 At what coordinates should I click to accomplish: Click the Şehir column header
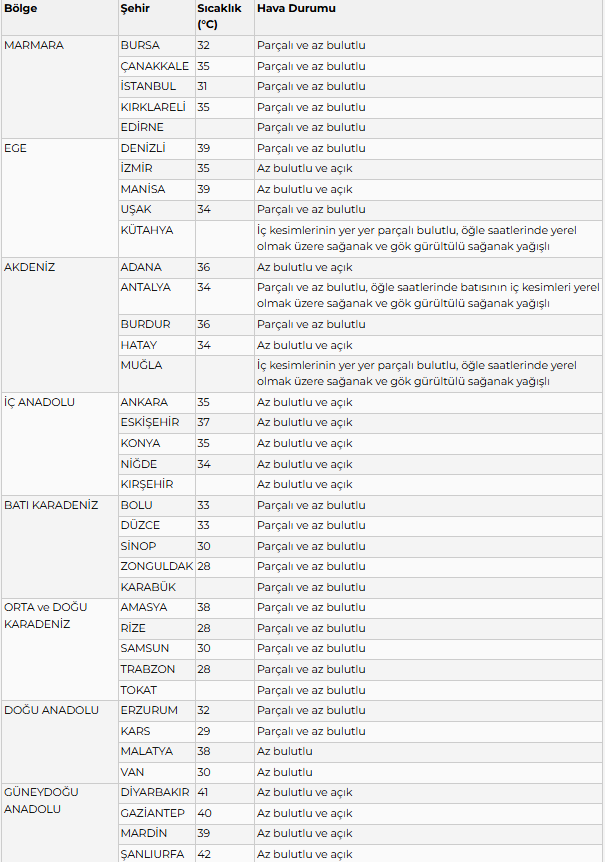click(157, 16)
